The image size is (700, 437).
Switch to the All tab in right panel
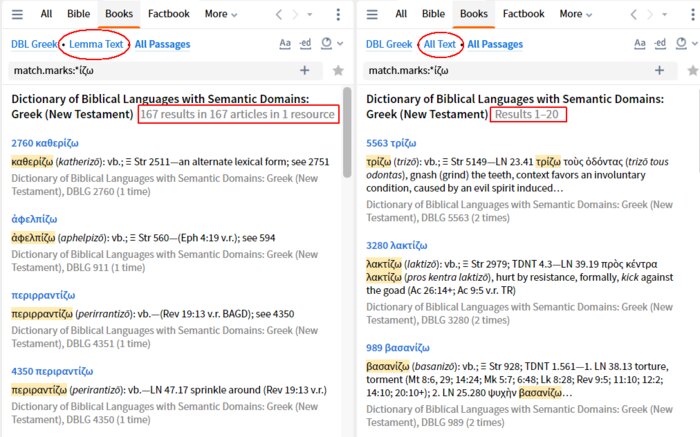click(401, 14)
